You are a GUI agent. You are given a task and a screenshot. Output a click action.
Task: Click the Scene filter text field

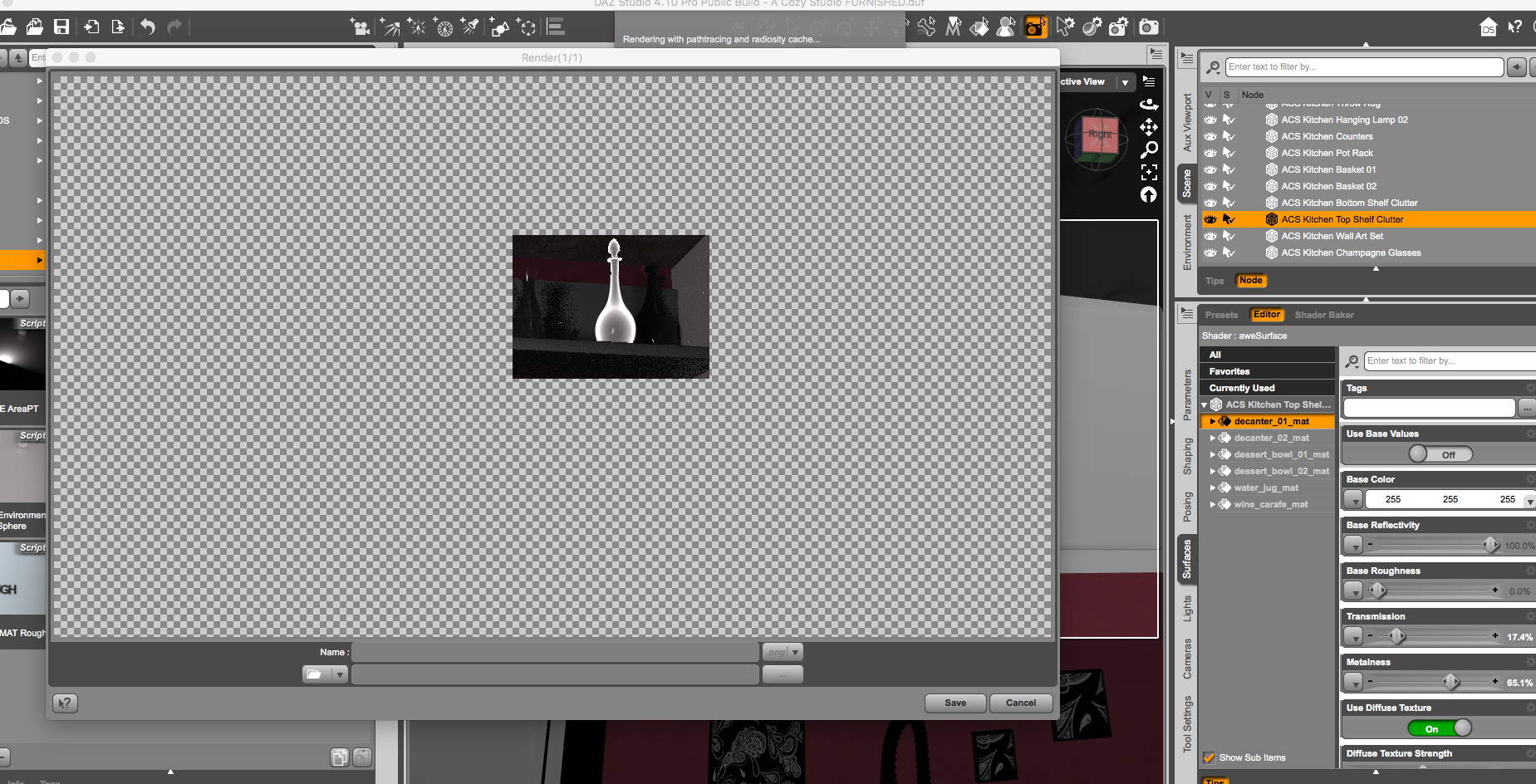[x=1364, y=66]
